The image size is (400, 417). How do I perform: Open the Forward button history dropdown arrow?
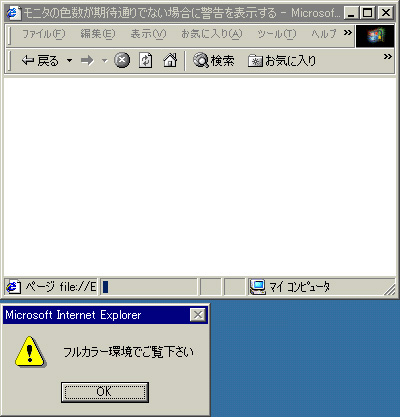click(x=105, y=61)
